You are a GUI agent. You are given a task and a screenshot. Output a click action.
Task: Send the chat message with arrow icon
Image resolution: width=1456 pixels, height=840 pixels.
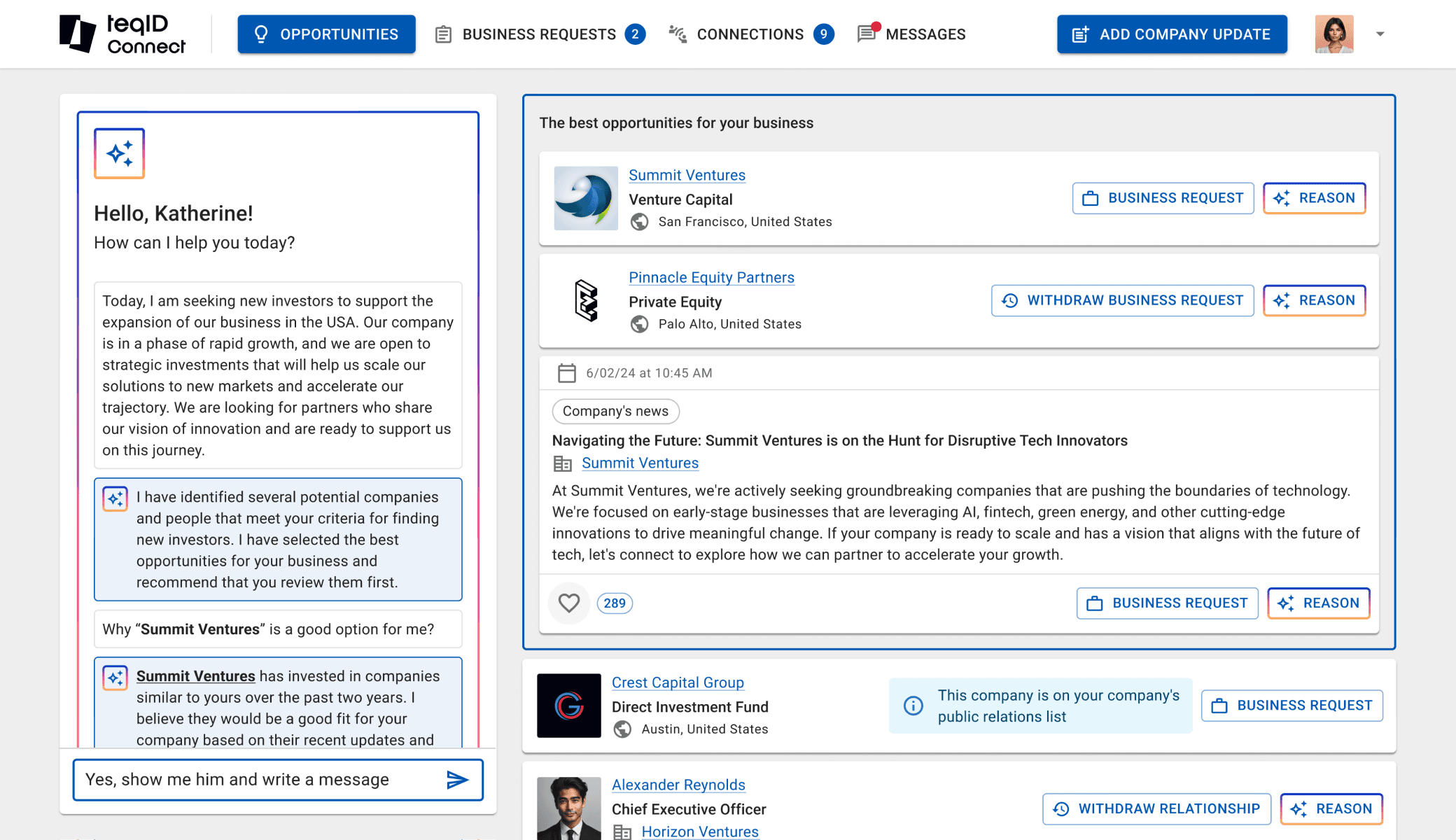tap(457, 780)
